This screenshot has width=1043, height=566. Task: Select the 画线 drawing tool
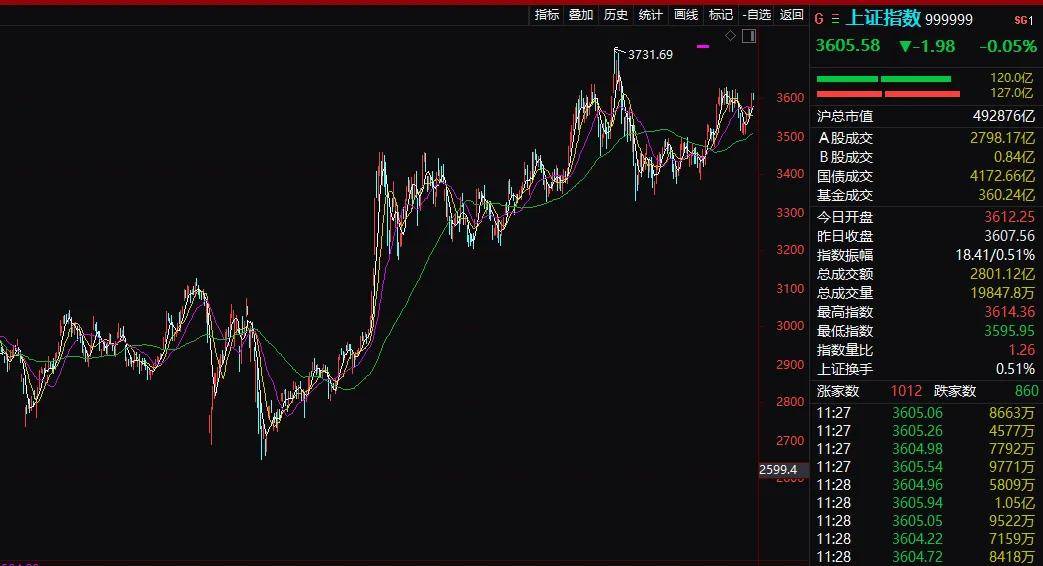click(x=686, y=15)
